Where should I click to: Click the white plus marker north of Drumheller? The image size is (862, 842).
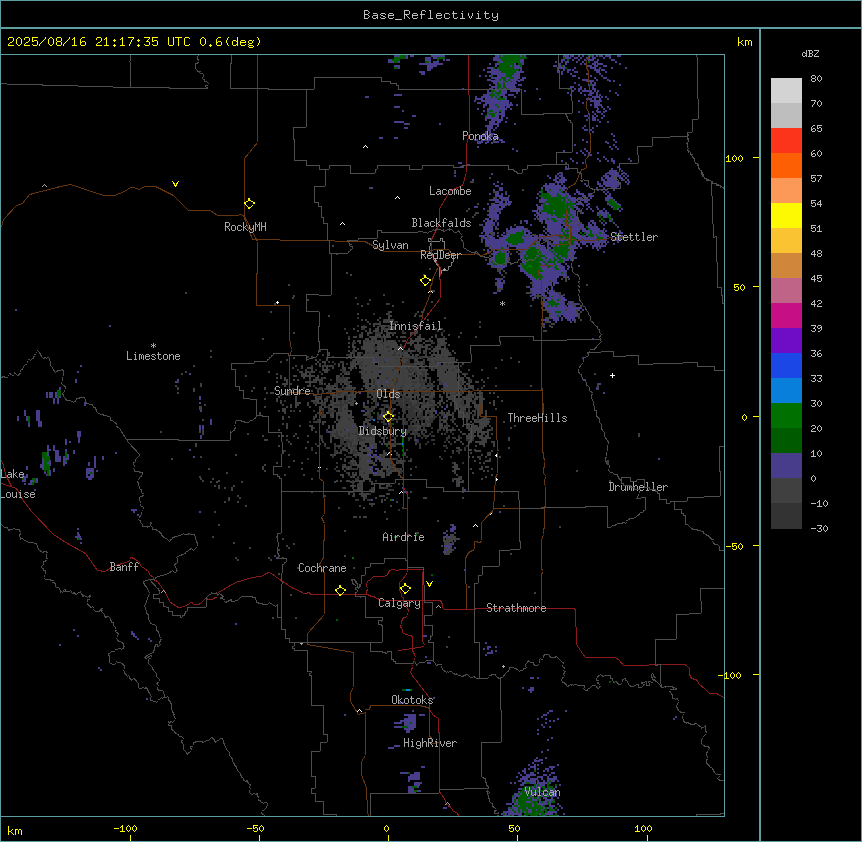[x=612, y=375]
